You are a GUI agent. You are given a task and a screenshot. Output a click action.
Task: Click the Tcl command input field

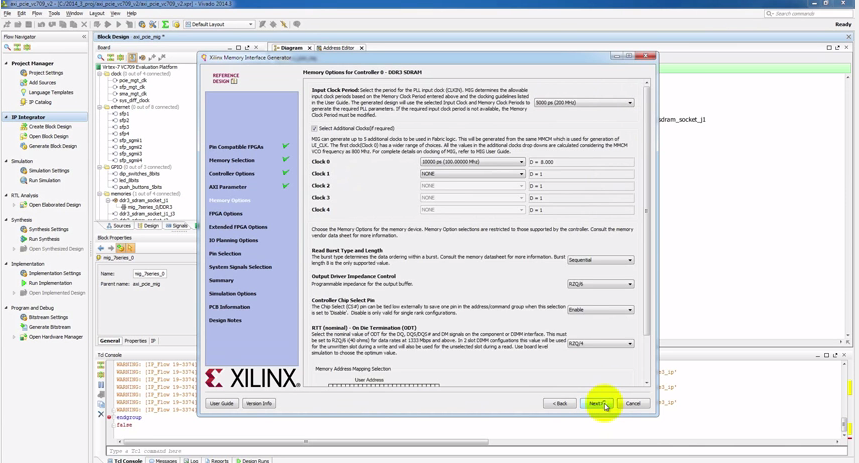477,451
